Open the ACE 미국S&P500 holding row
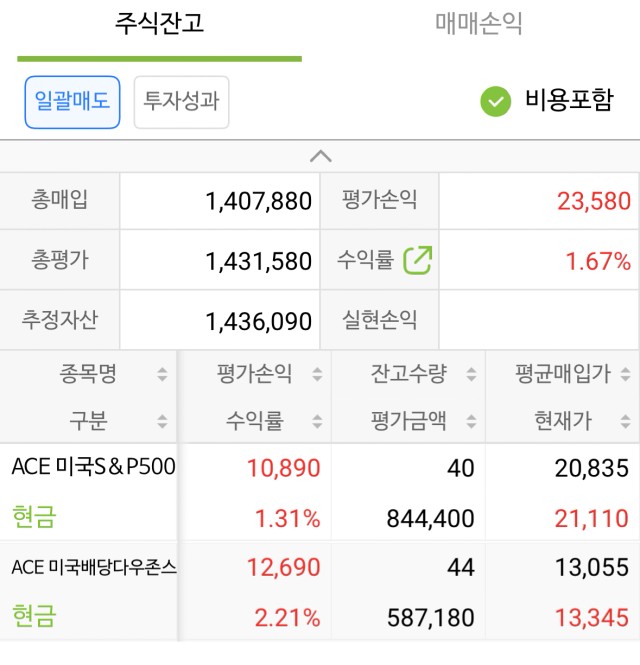The height and width of the screenshot is (665, 640). click(320, 492)
